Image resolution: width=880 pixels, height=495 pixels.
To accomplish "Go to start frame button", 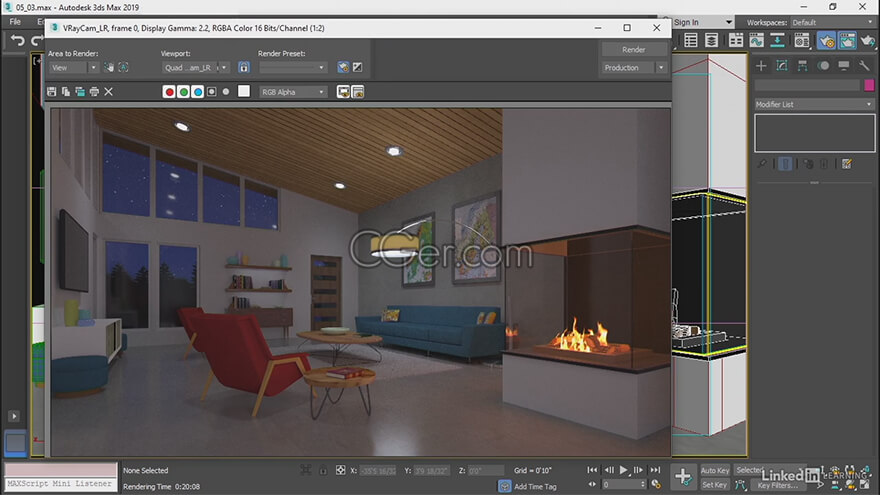I will tap(592, 470).
